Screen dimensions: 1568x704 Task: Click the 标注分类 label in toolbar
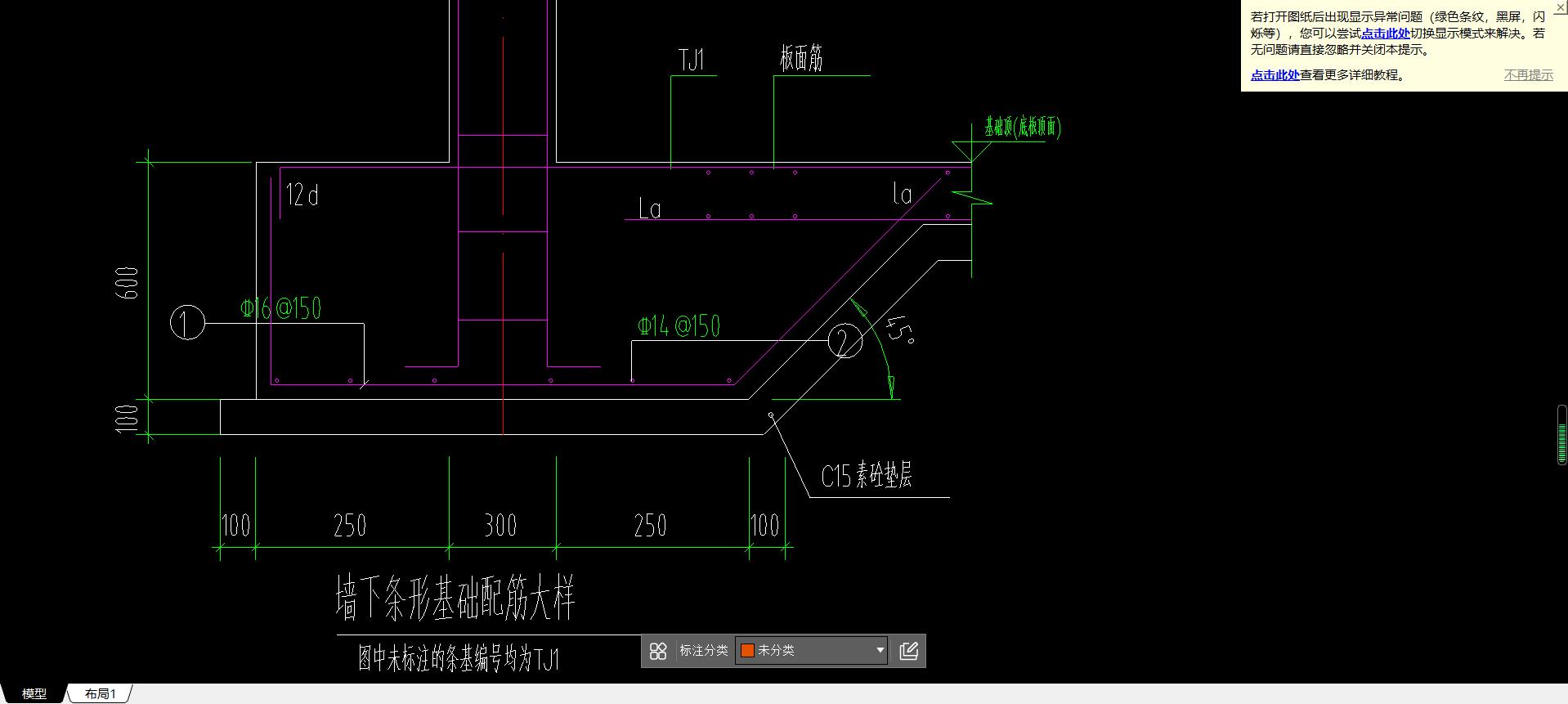703,651
